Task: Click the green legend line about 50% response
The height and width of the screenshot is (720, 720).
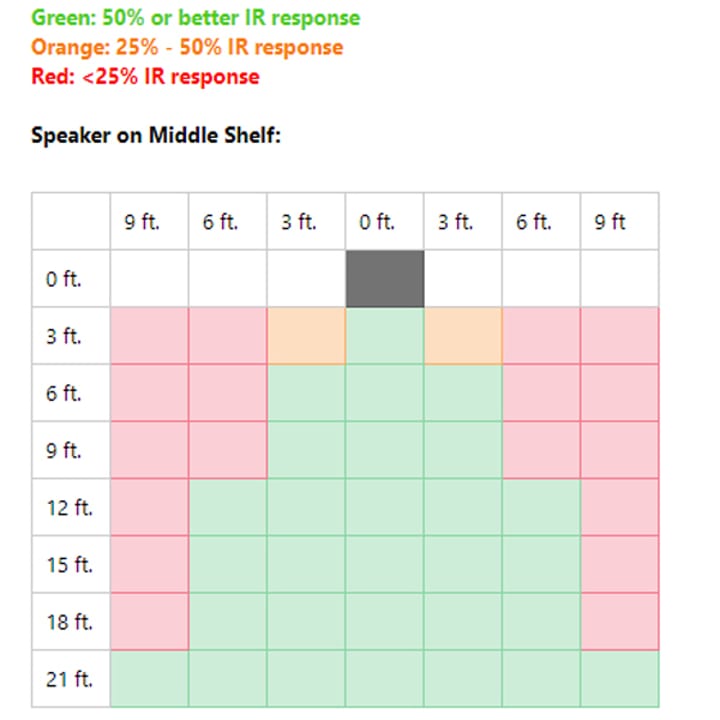Action: coord(196,18)
